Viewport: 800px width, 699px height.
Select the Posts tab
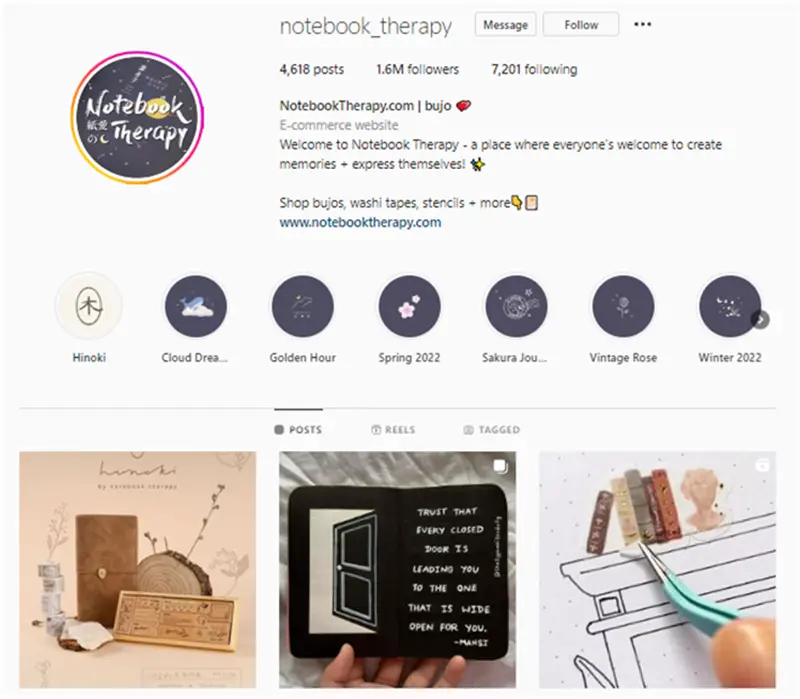[298, 430]
